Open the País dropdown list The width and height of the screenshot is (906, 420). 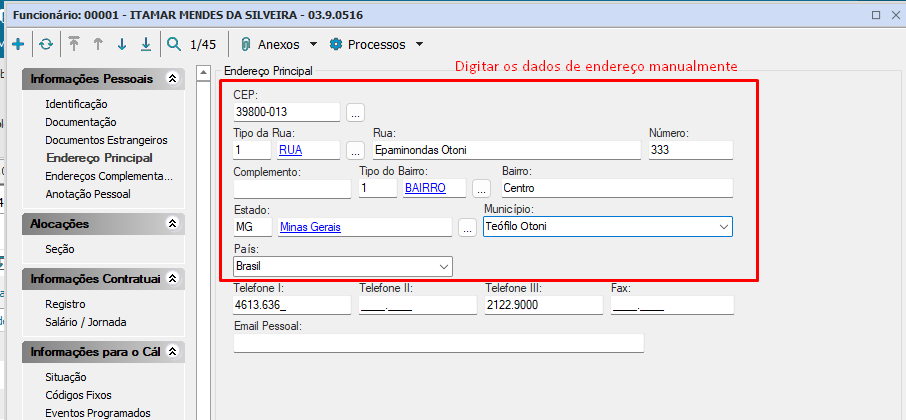(444, 266)
